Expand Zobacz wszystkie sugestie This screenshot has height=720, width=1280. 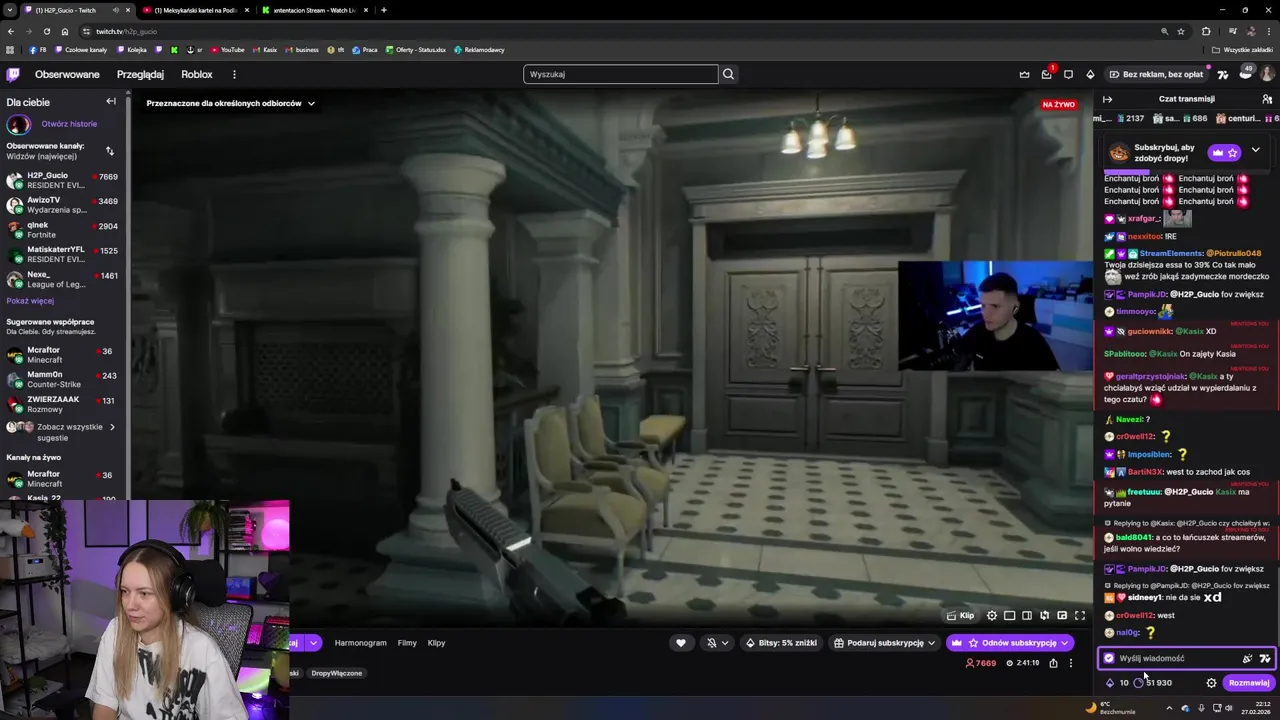click(63, 432)
